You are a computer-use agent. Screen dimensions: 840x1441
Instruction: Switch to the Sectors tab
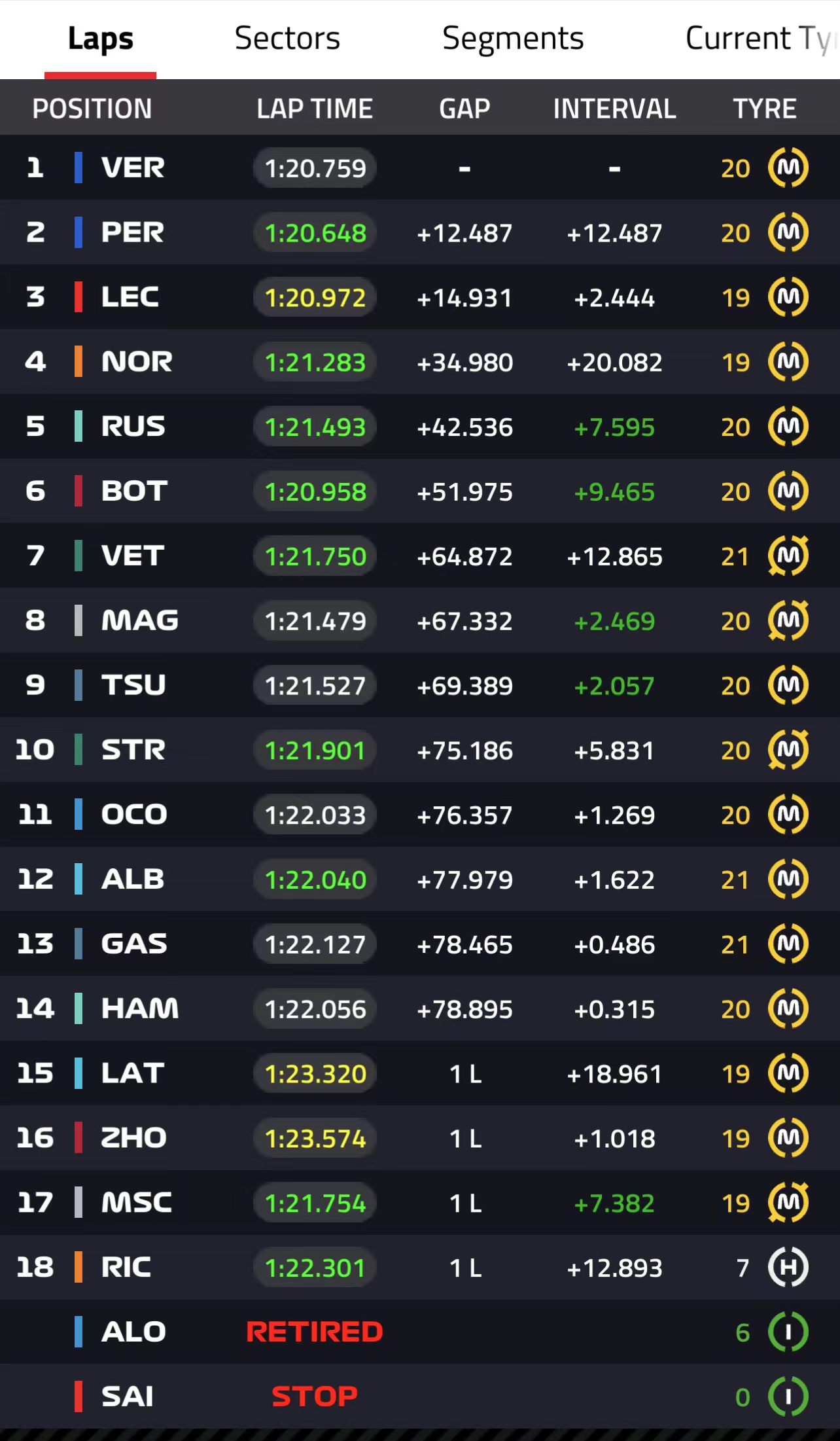[287, 39]
